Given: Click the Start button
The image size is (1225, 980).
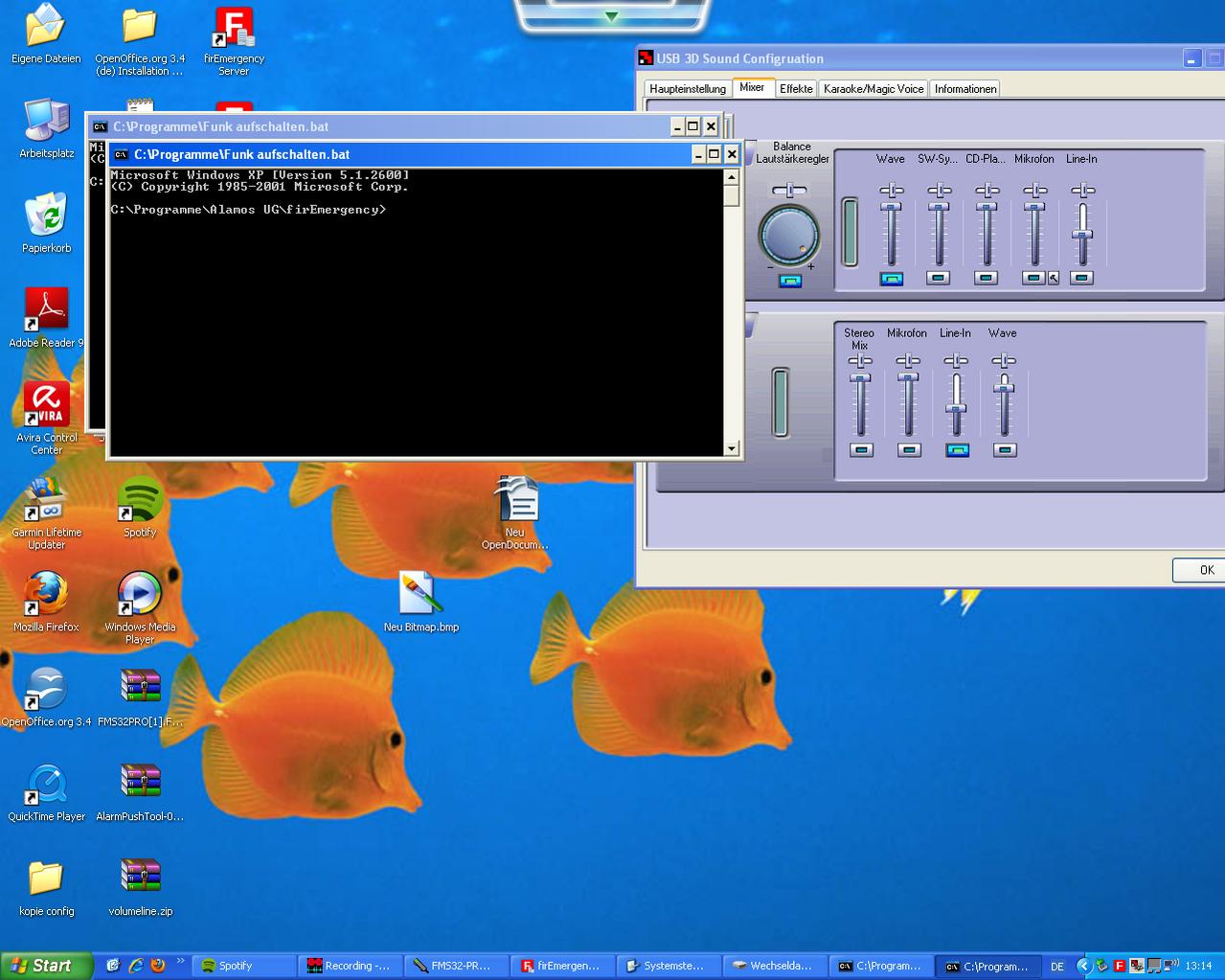Looking at the screenshot, I should tap(46, 966).
